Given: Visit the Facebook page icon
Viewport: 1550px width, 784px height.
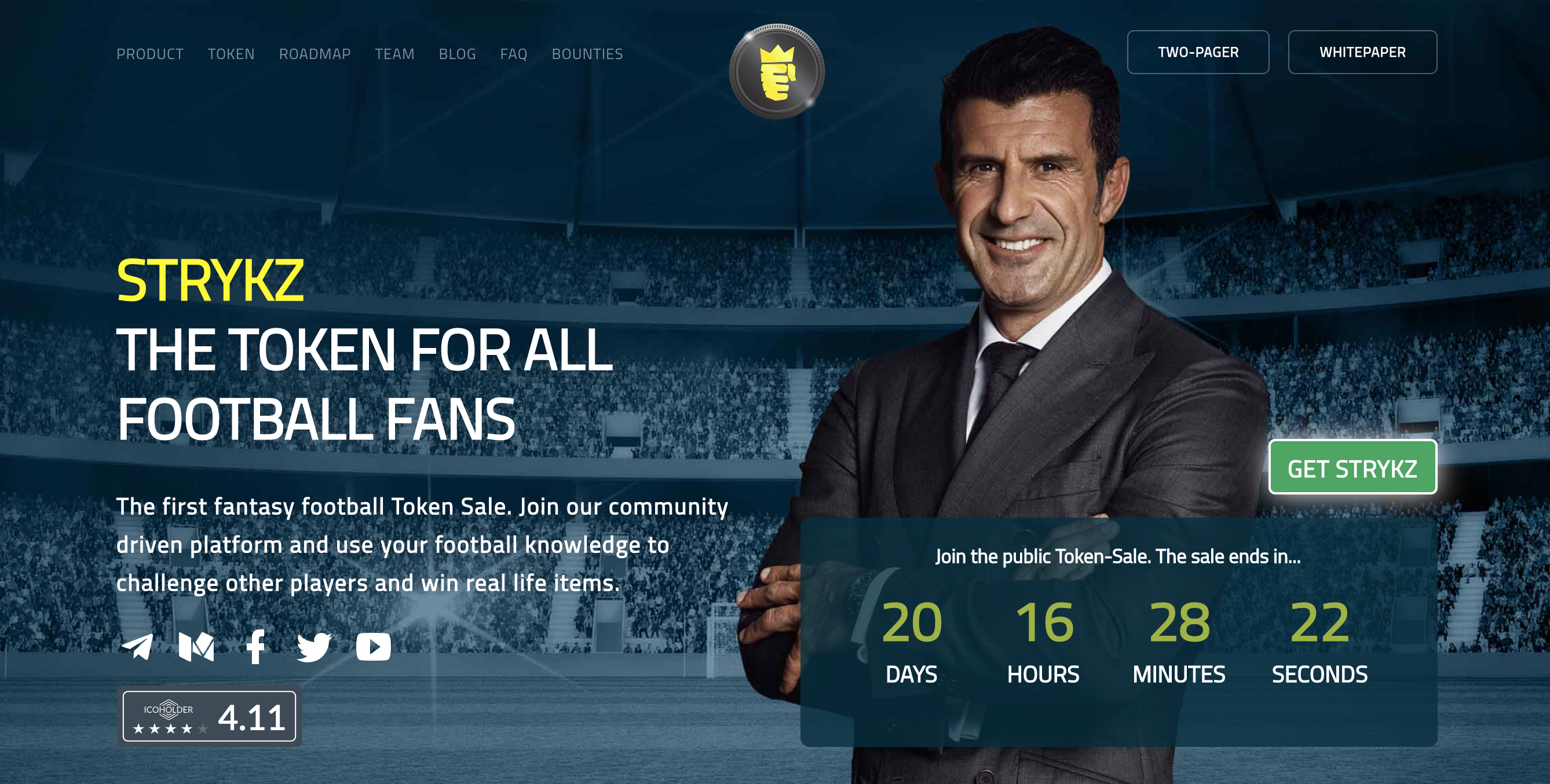Looking at the screenshot, I should [x=255, y=647].
